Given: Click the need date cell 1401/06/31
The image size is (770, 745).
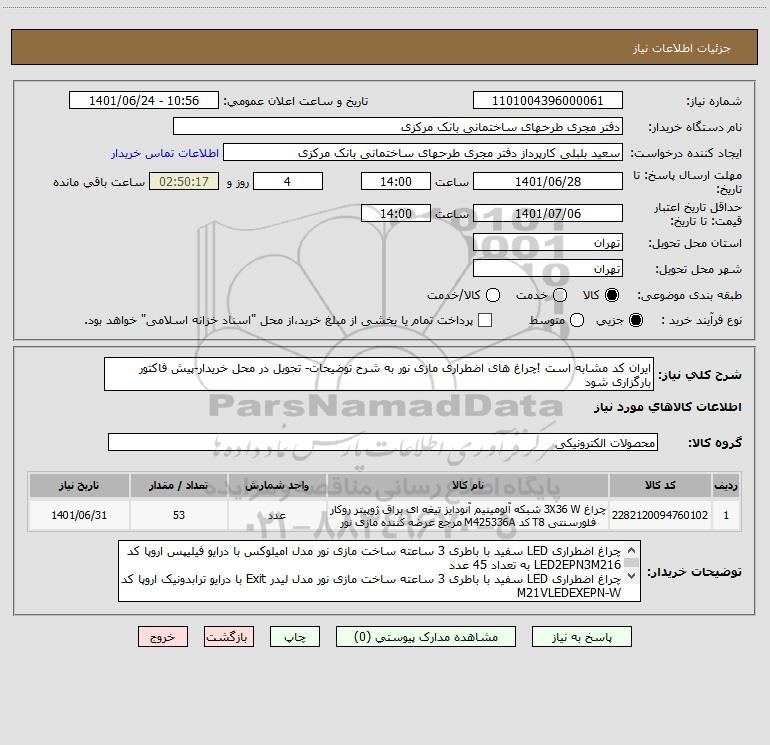Looking at the screenshot, I should click(79, 515).
